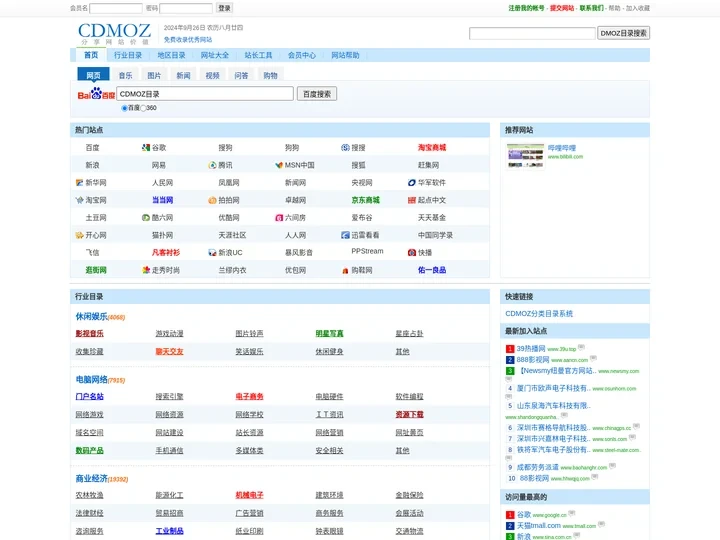
Task: Click the Kuaibo icon beside 快播
Action: click(412, 253)
